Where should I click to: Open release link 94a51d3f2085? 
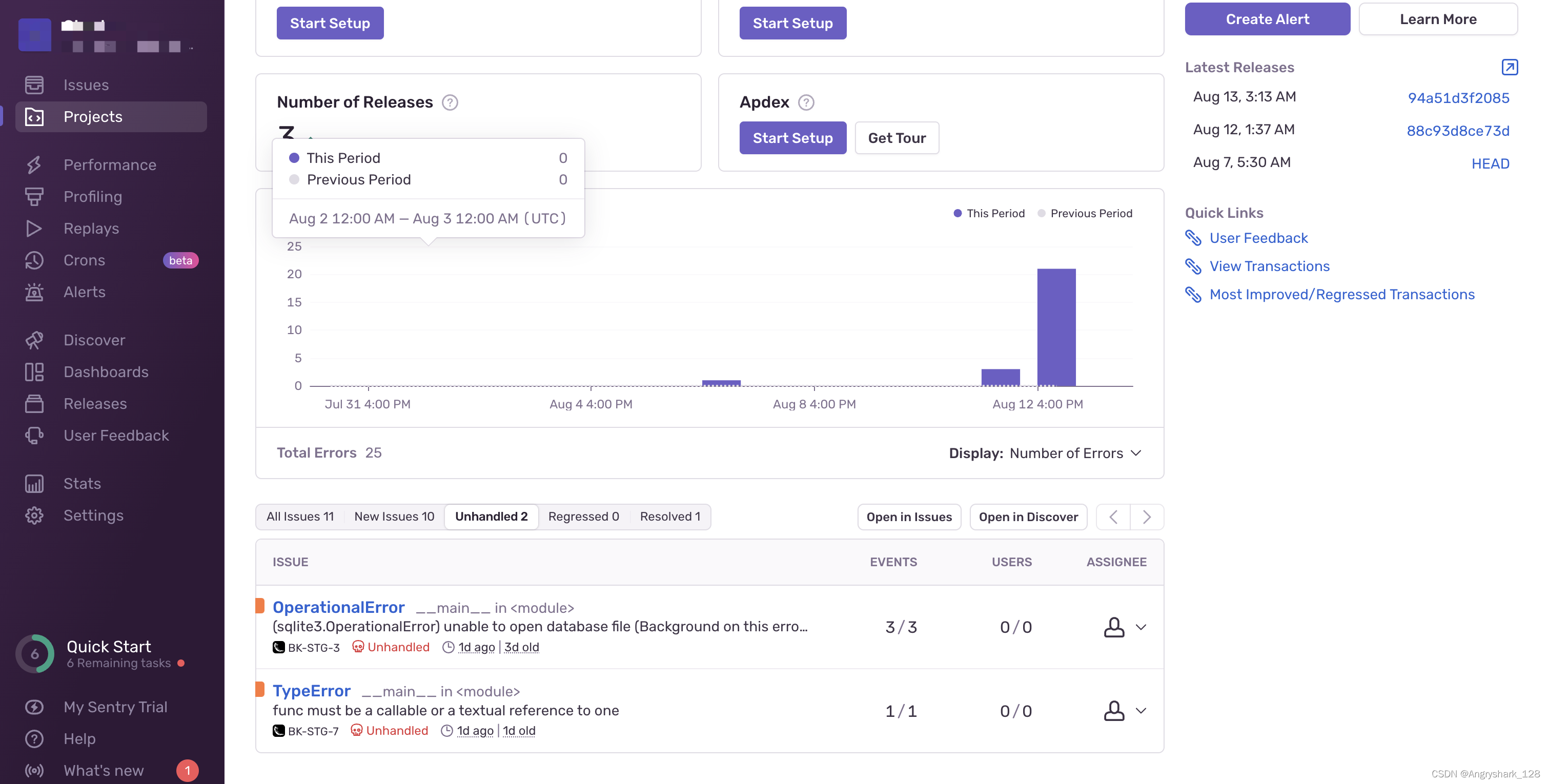(x=1458, y=98)
